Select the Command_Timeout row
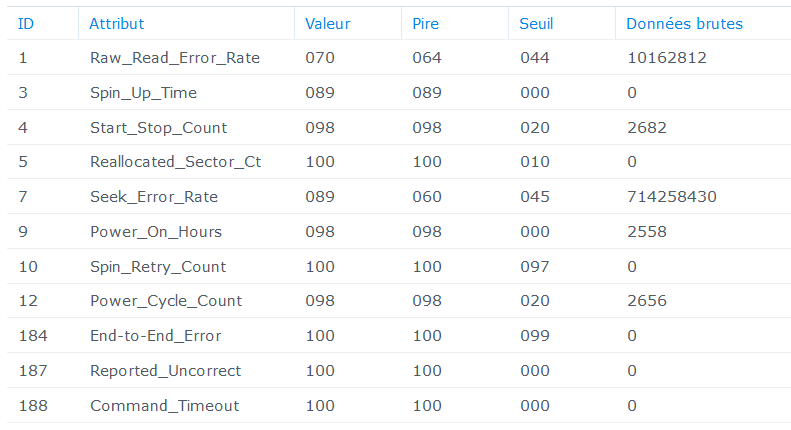The height and width of the screenshot is (430, 791). (399, 405)
